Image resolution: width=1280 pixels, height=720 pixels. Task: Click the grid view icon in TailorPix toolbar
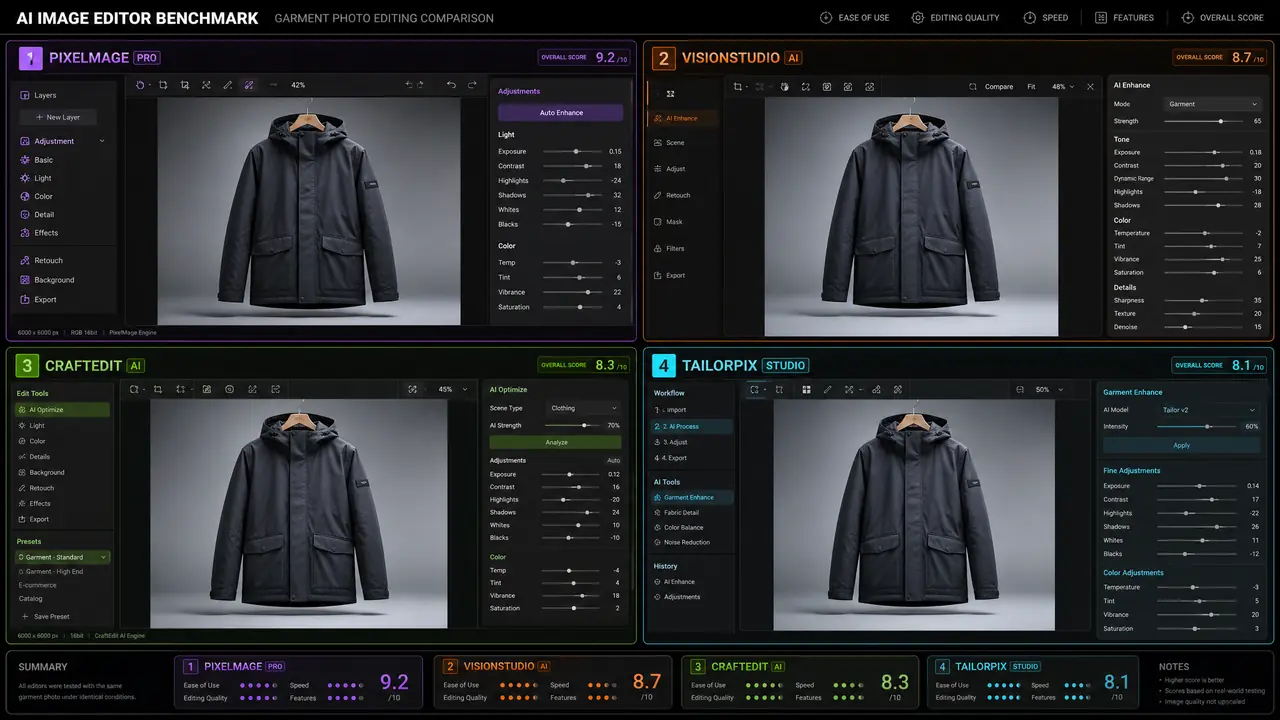tap(806, 389)
